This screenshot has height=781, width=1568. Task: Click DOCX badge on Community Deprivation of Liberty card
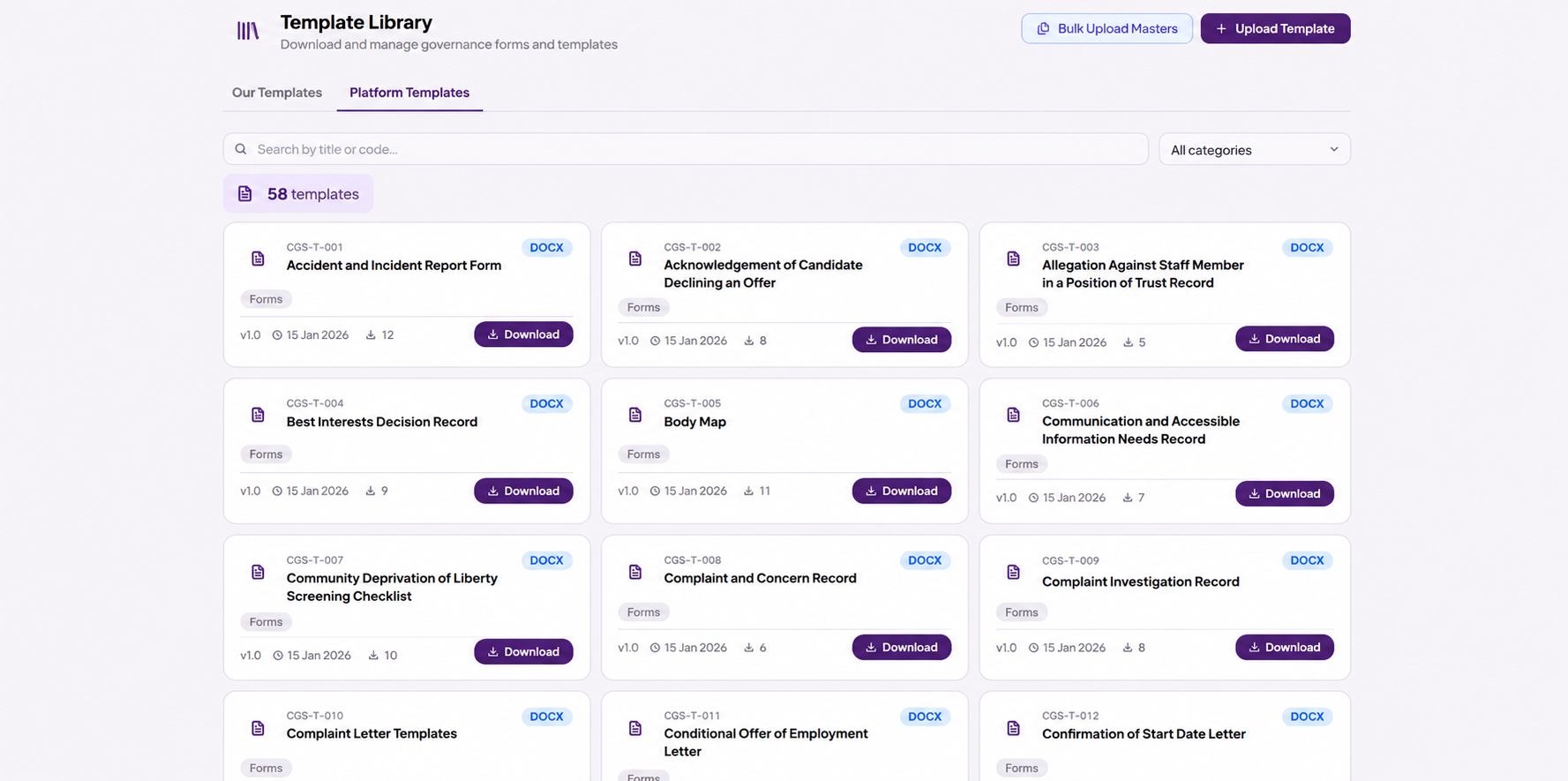point(546,560)
